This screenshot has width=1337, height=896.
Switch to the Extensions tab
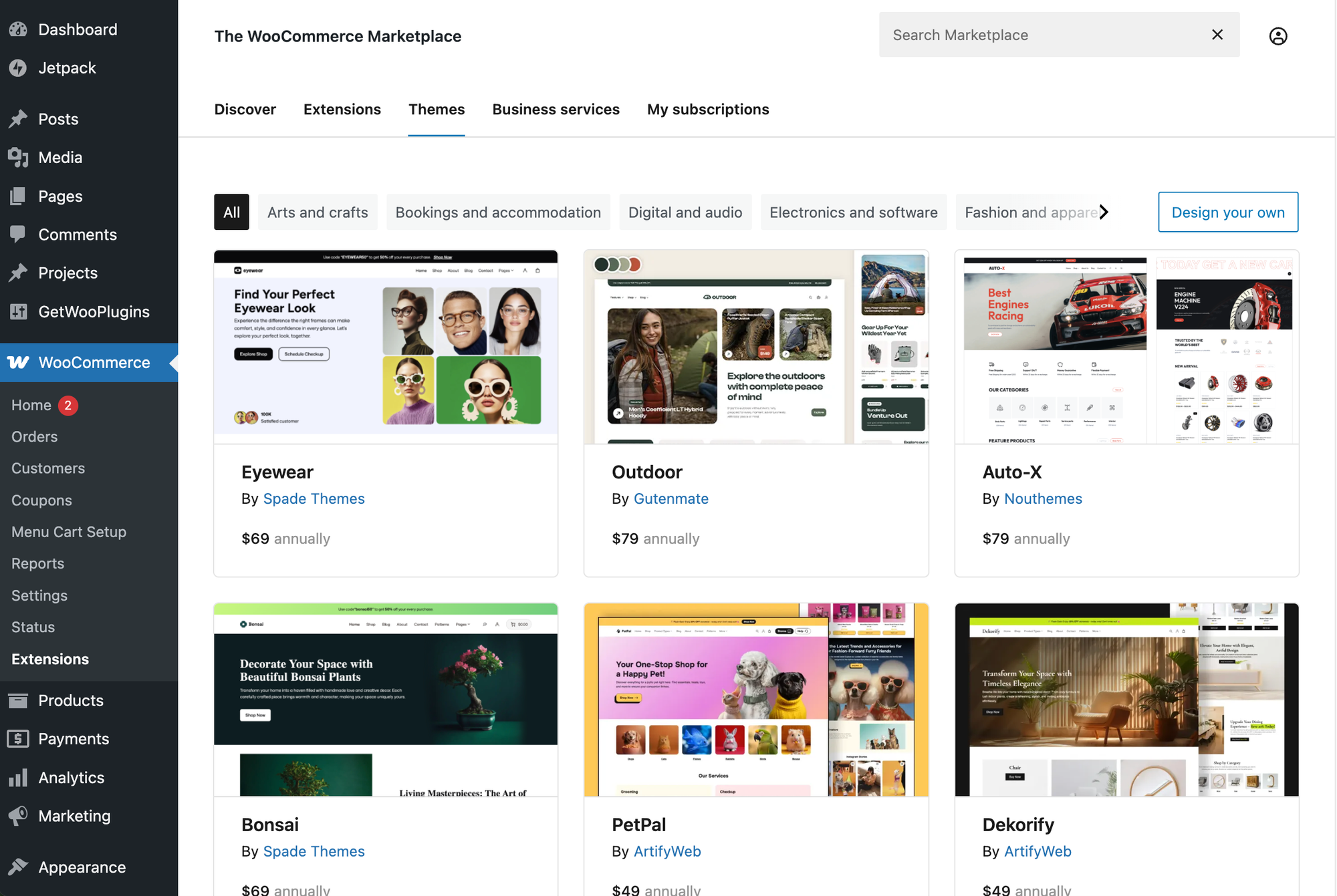pos(342,110)
